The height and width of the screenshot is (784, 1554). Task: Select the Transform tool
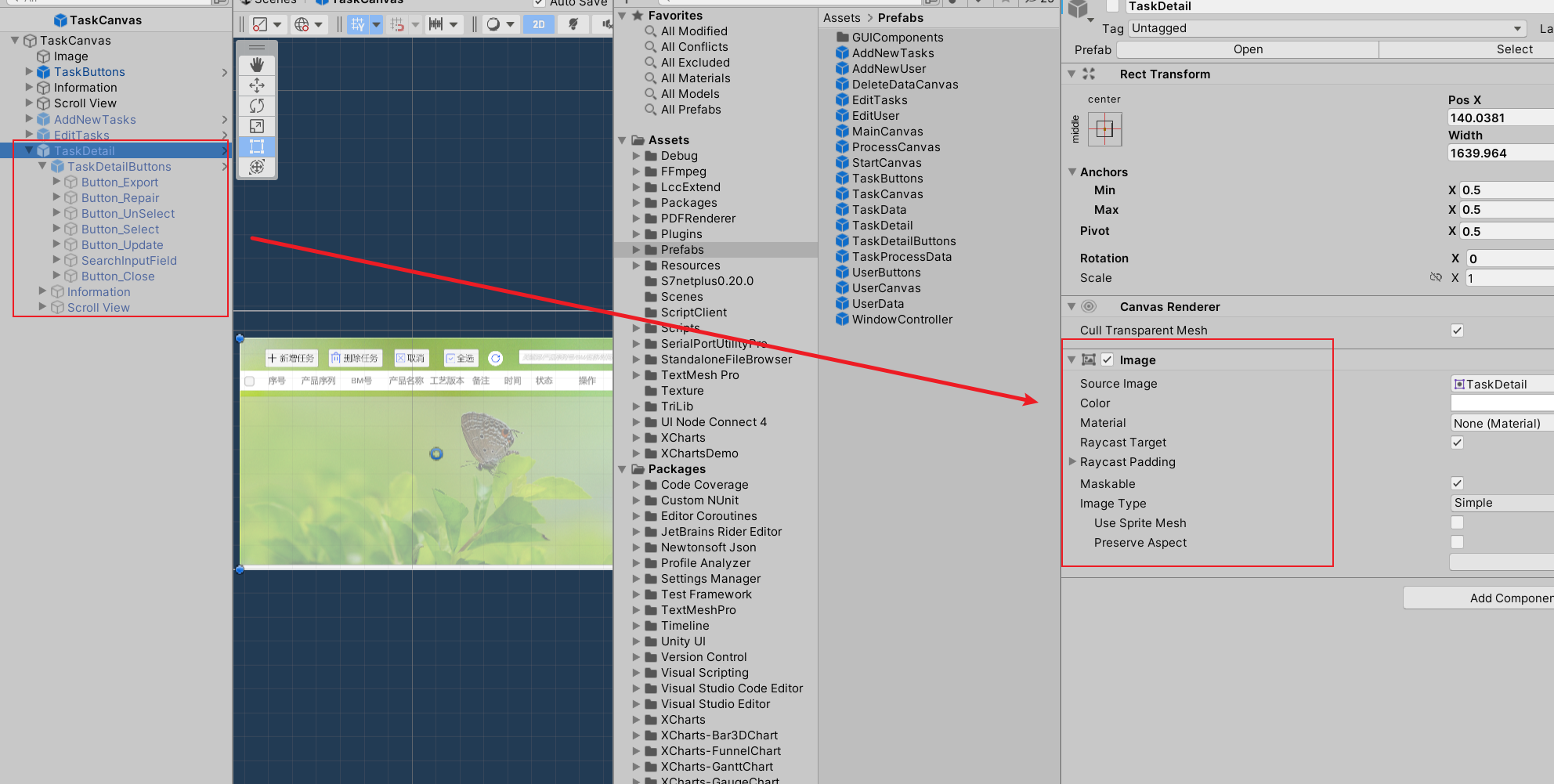[x=257, y=167]
